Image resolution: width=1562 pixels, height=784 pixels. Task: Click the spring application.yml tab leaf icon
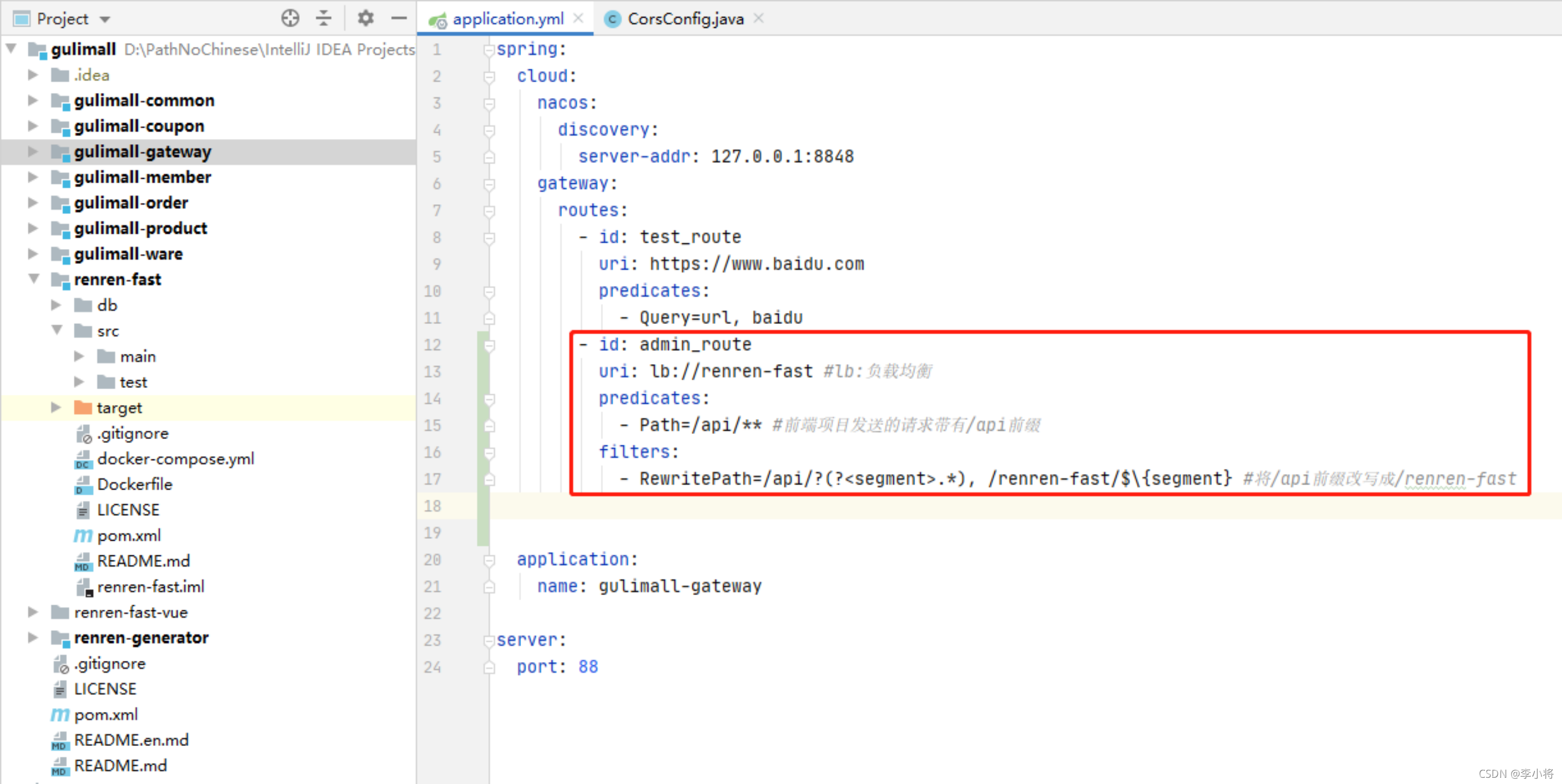(x=437, y=19)
